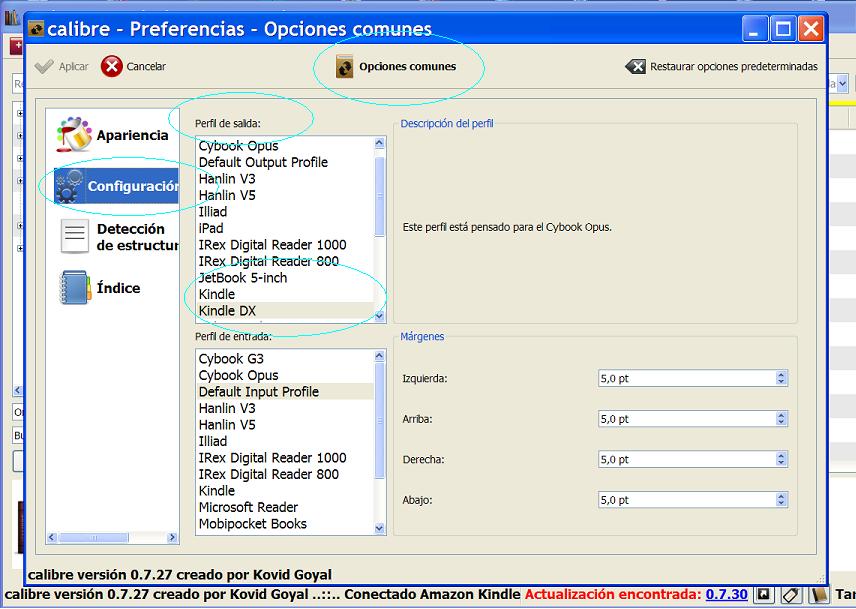This screenshot has width=856, height=609.
Task: Click right arrow of sidebar horizontal scrollbar
Action: (173, 538)
